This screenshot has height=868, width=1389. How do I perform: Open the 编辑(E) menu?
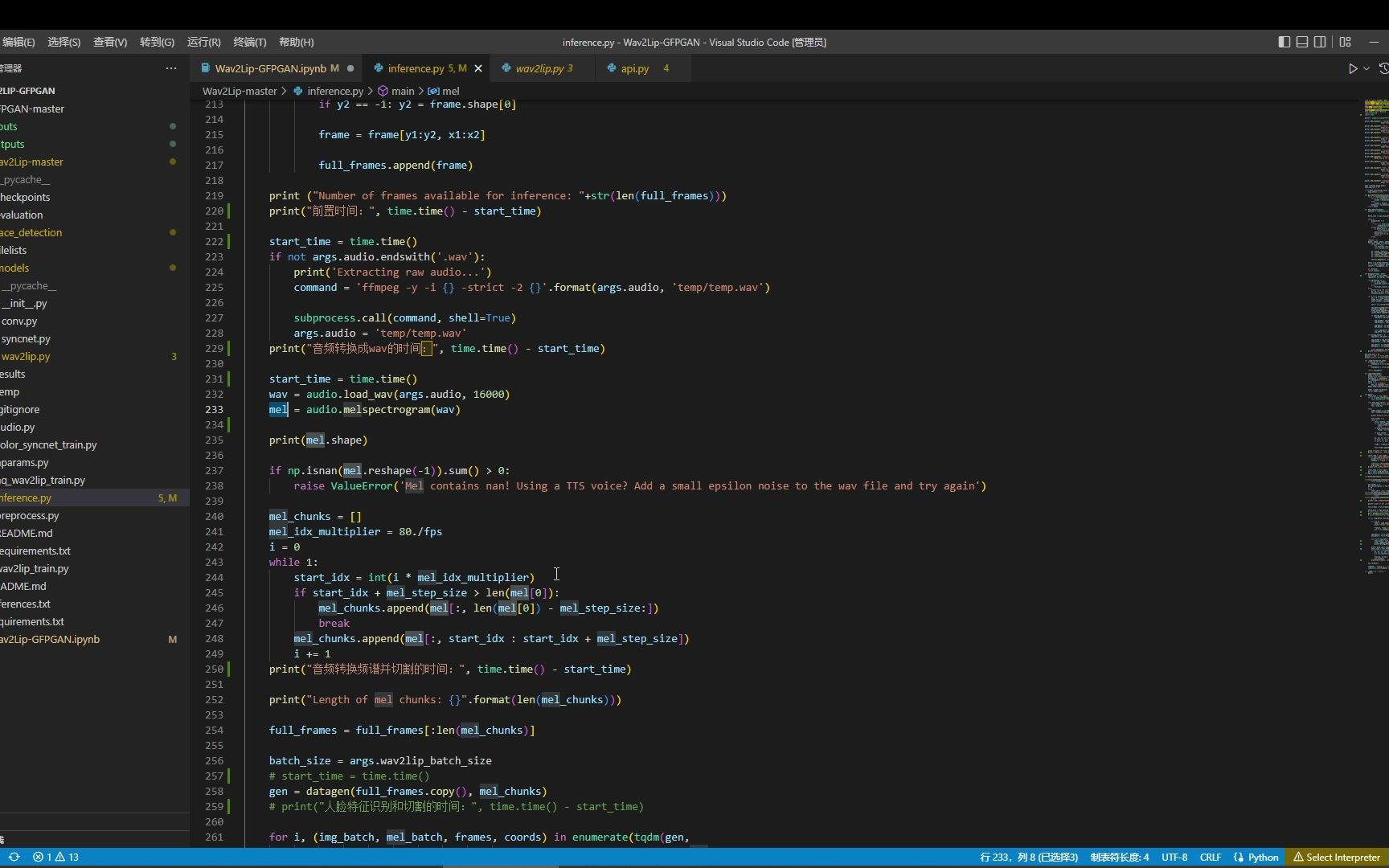(x=18, y=42)
